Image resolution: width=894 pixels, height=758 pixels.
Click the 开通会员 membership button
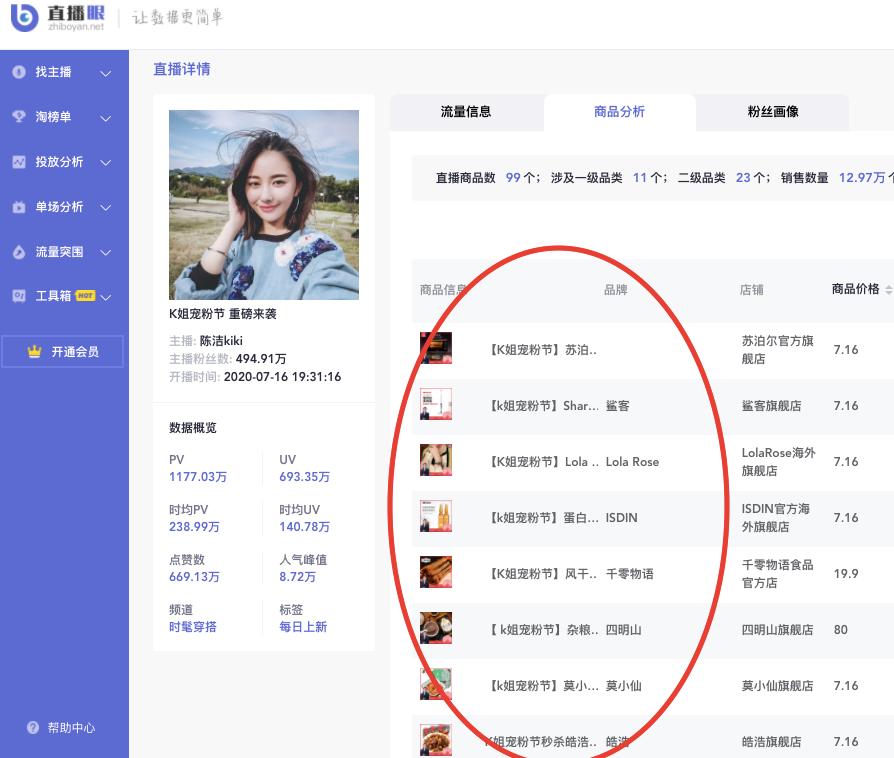point(62,351)
